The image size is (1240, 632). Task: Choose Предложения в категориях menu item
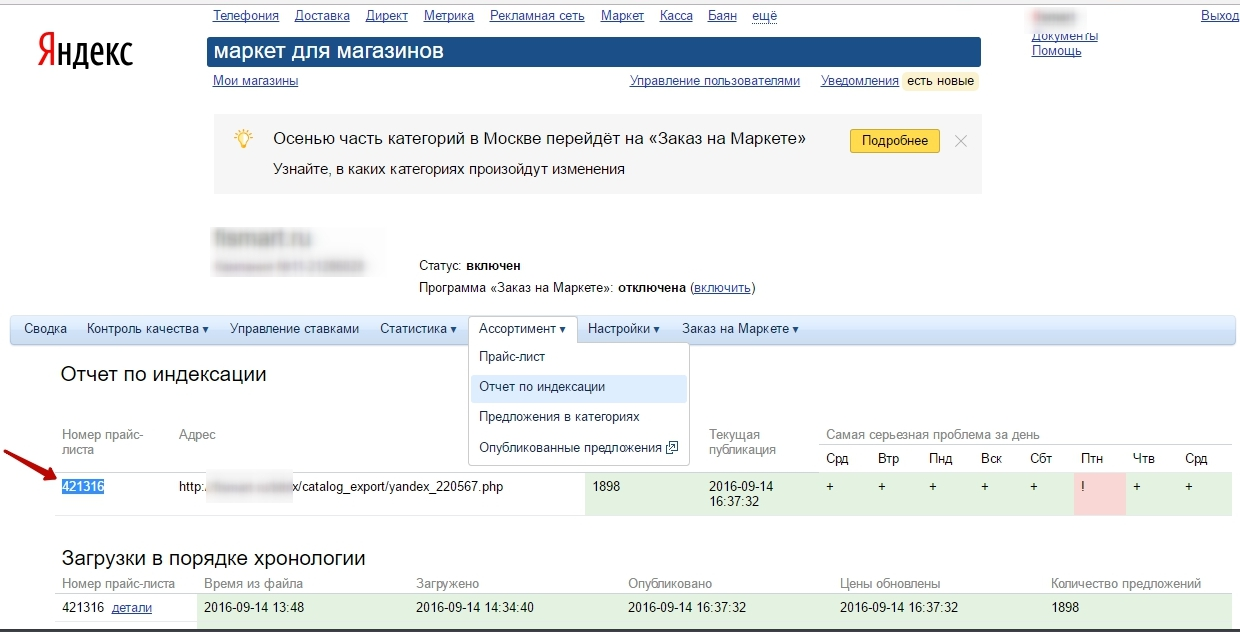coord(559,417)
